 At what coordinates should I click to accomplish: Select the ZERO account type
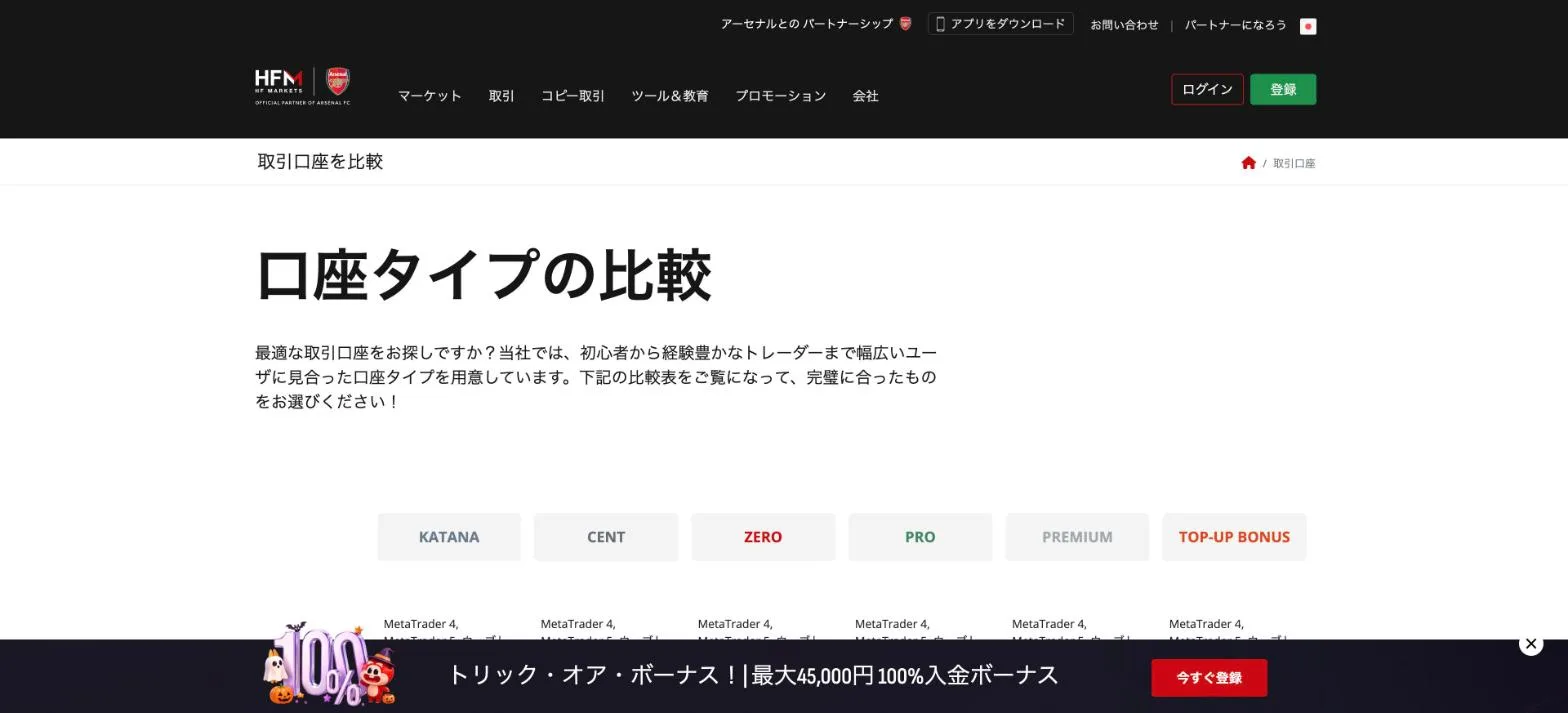click(x=763, y=537)
